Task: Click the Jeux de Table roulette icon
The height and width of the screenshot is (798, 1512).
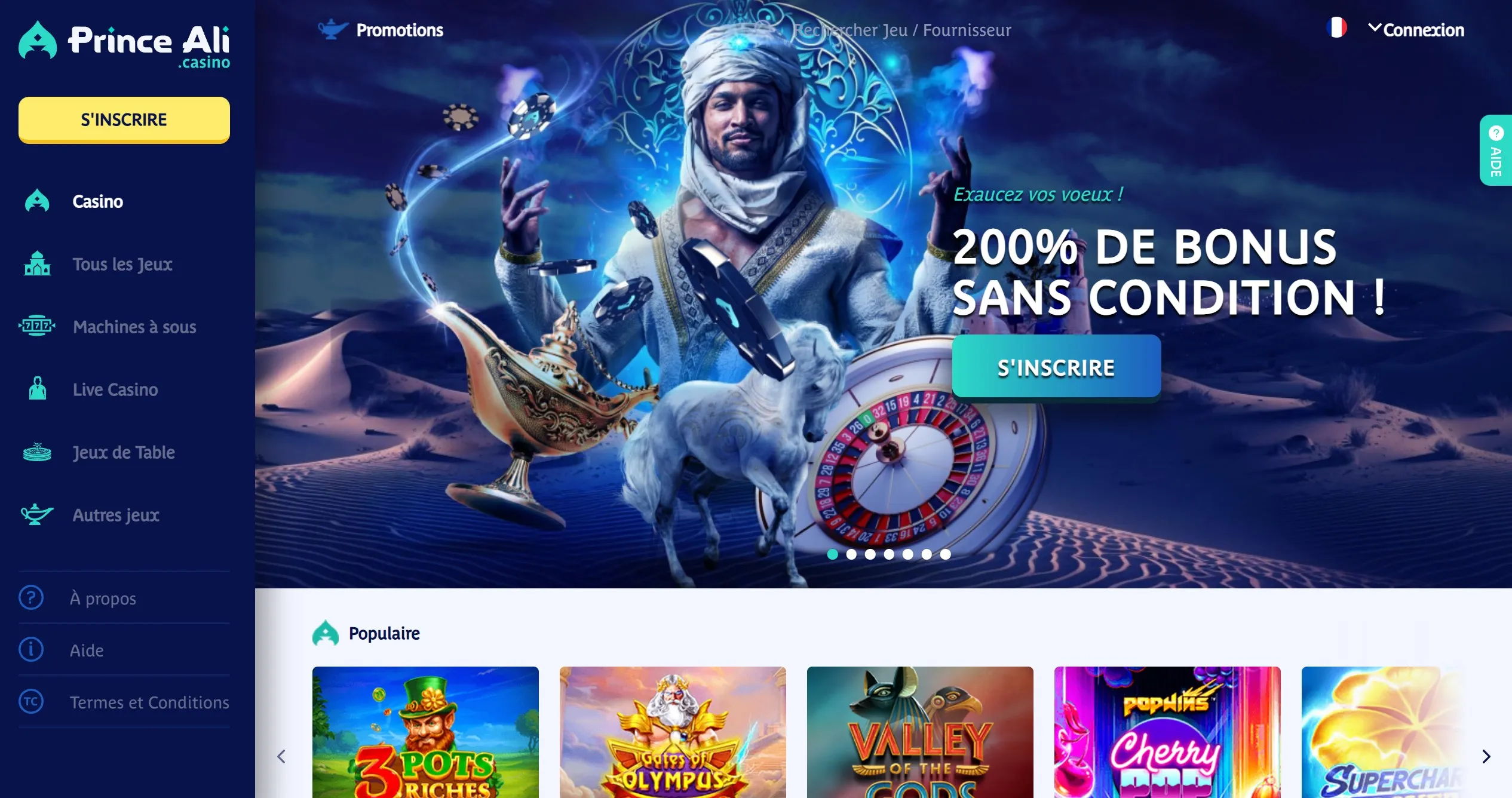Action: [37, 452]
